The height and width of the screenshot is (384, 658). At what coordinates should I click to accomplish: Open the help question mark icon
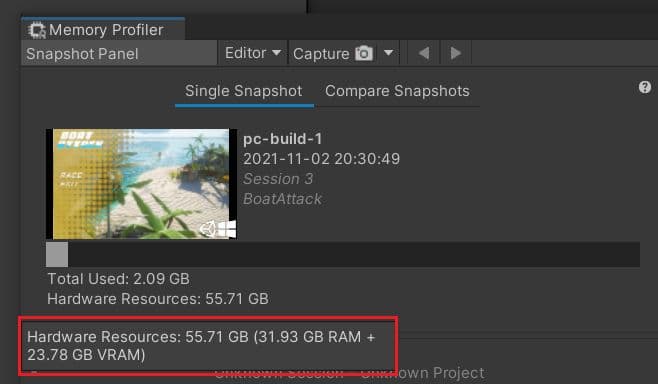(645, 87)
